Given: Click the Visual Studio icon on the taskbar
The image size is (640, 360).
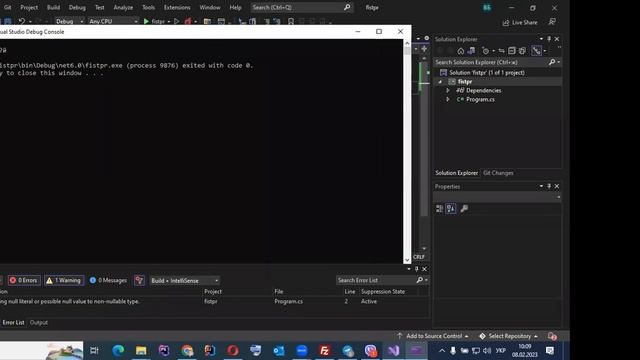Looking at the screenshot, I should (x=393, y=351).
